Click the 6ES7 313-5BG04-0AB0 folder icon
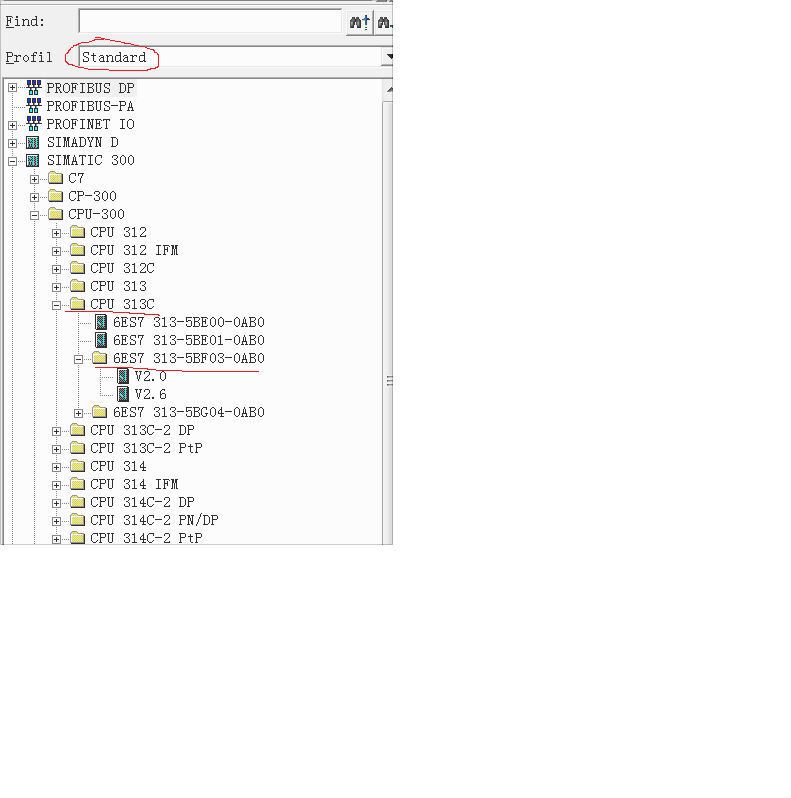 (x=99, y=412)
